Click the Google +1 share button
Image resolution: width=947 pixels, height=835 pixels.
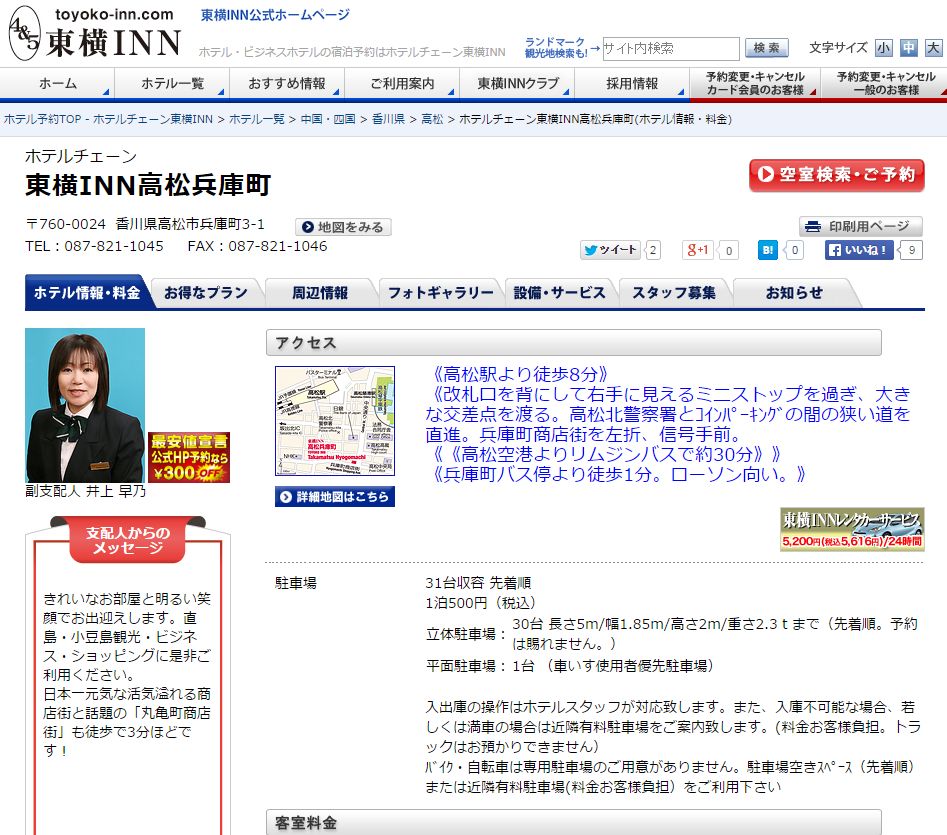tap(698, 250)
